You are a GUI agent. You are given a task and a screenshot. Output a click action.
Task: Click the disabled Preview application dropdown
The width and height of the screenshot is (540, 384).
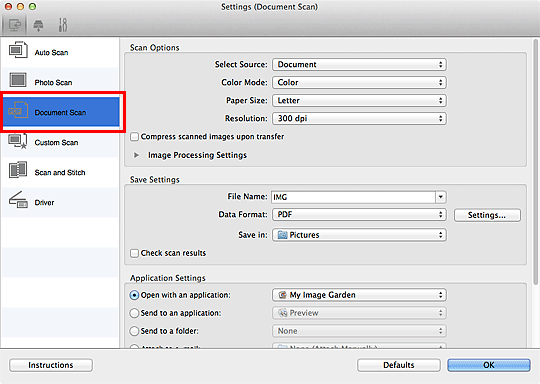(x=359, y=313)
